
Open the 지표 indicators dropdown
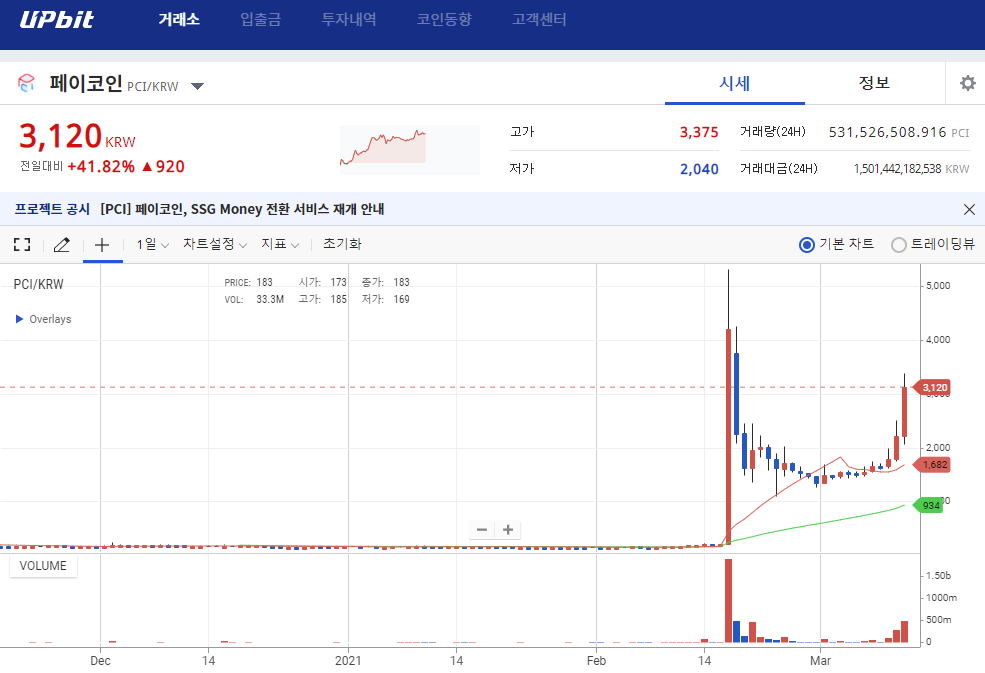point(280,244)
